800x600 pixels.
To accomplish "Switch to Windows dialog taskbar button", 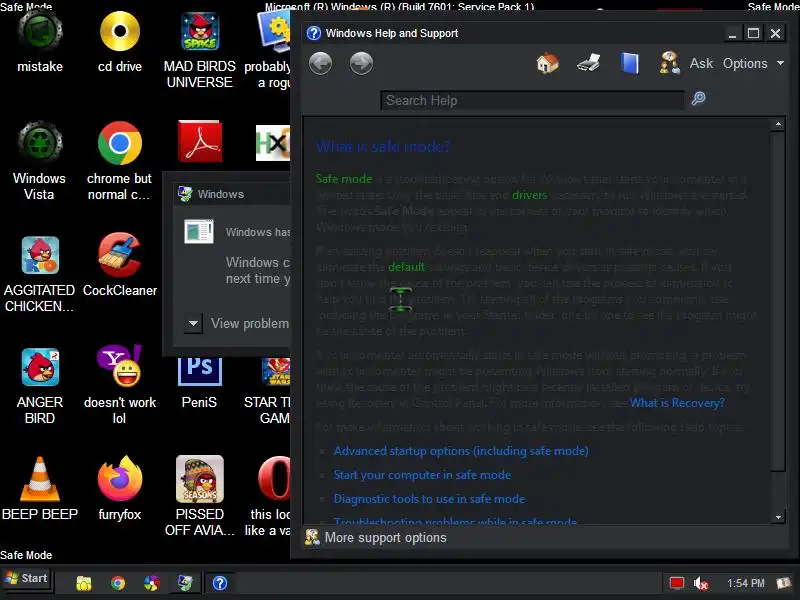I will point(185,583).
